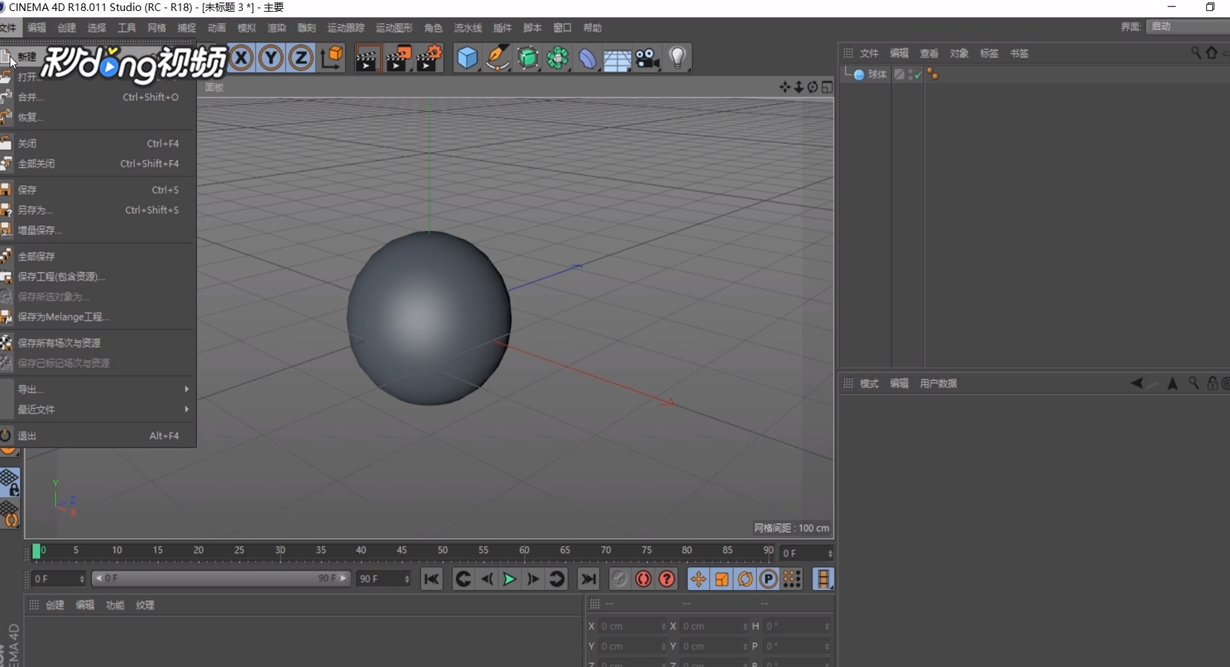Step back one frame

487,579
